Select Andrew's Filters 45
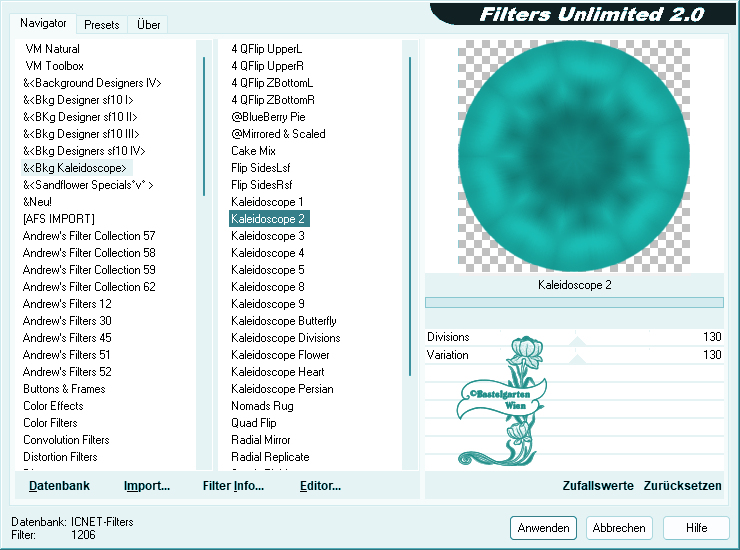 point(67,338)
